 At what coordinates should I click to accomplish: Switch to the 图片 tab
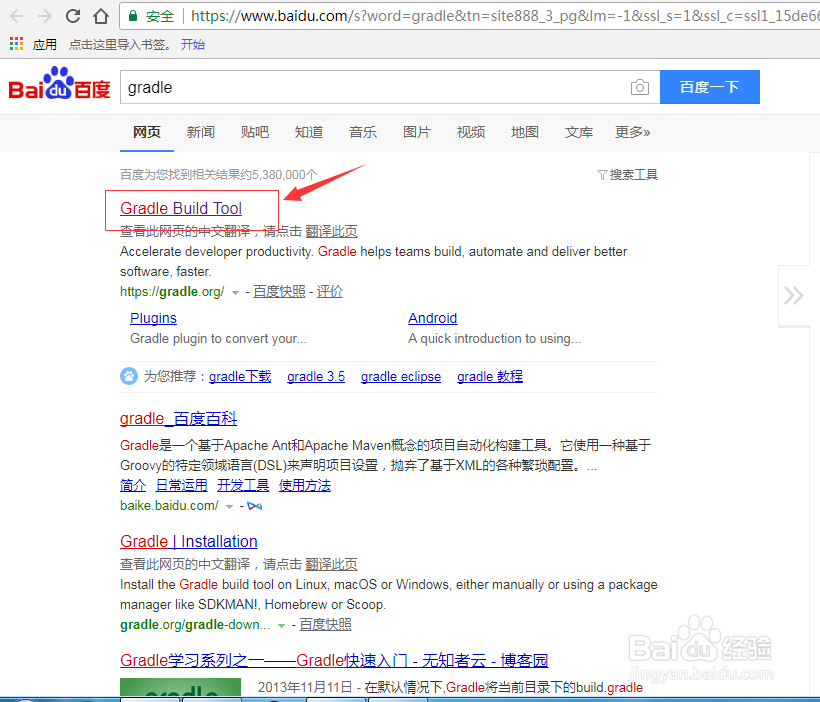click(x=417, y=132)
